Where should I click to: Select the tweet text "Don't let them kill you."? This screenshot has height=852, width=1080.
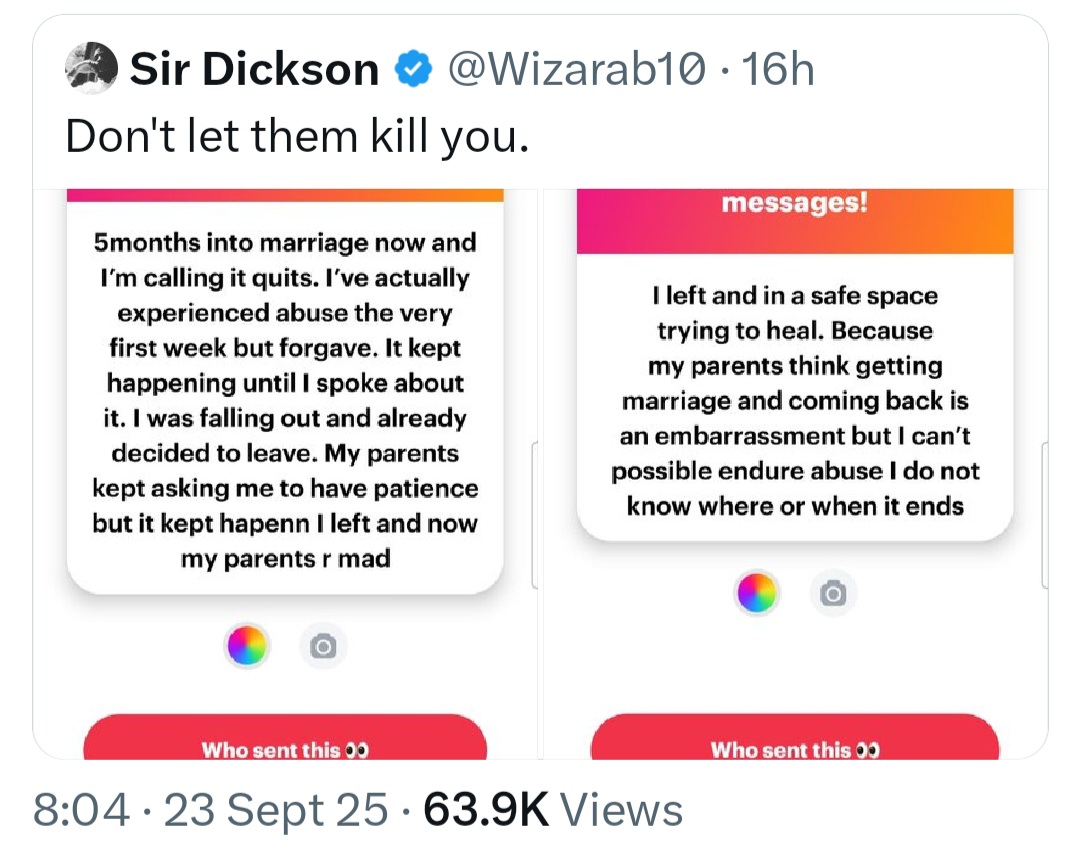point(296,136)
